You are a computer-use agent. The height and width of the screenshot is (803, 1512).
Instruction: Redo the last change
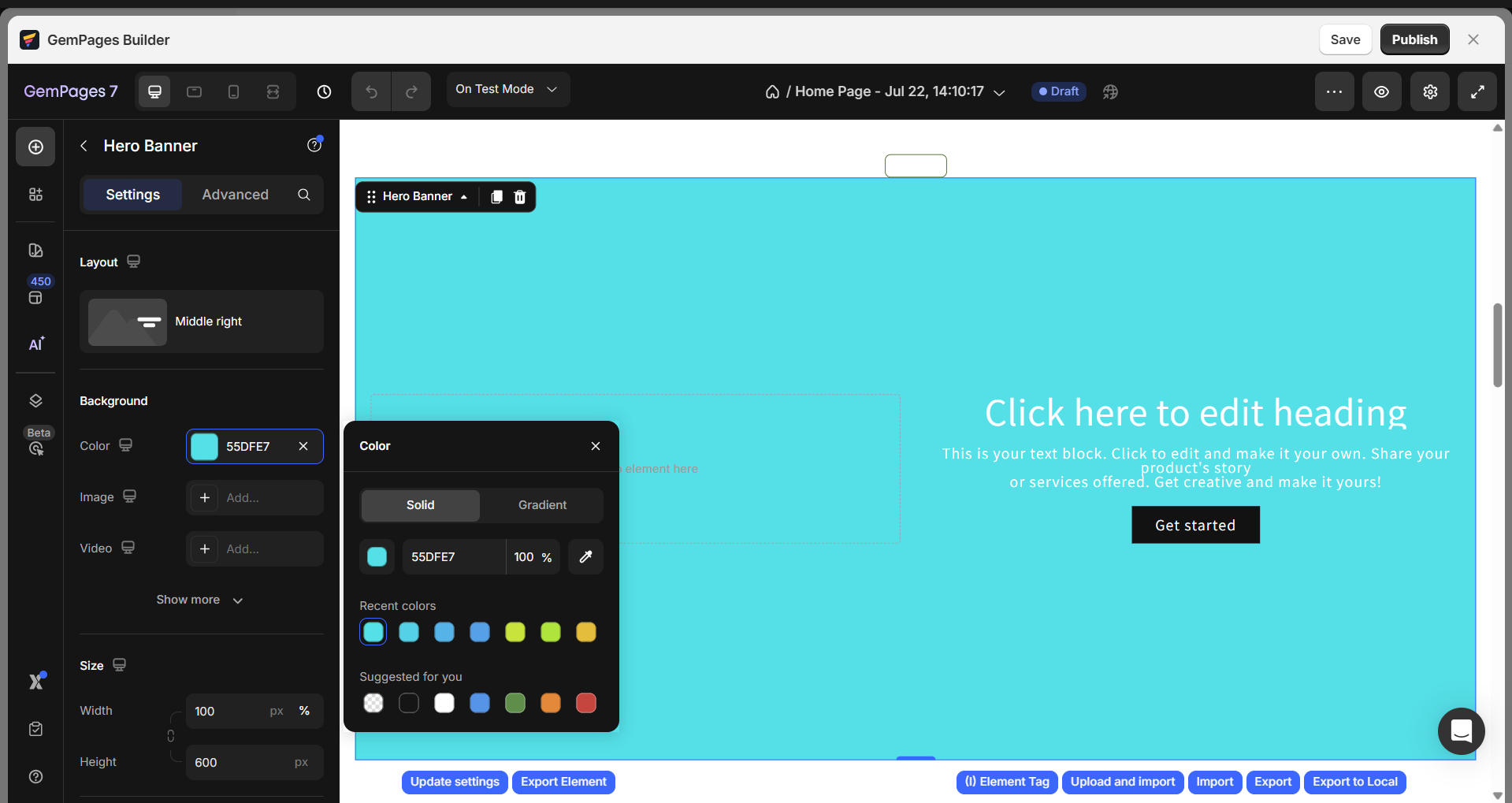pyautogui.click(x=411, y=91)
